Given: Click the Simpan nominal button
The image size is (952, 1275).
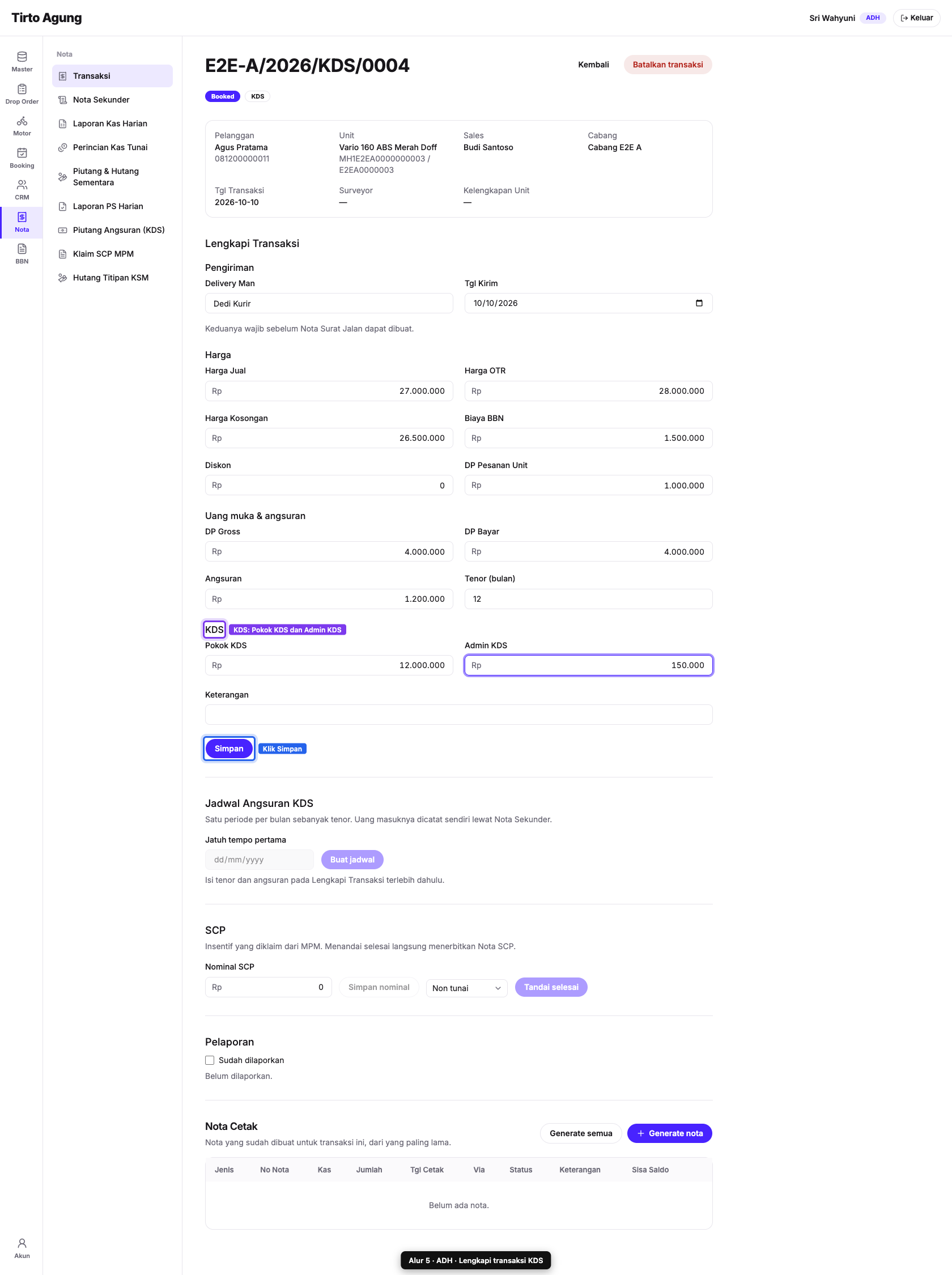Looking at the screenshot, I should click(x=379, y=988).
